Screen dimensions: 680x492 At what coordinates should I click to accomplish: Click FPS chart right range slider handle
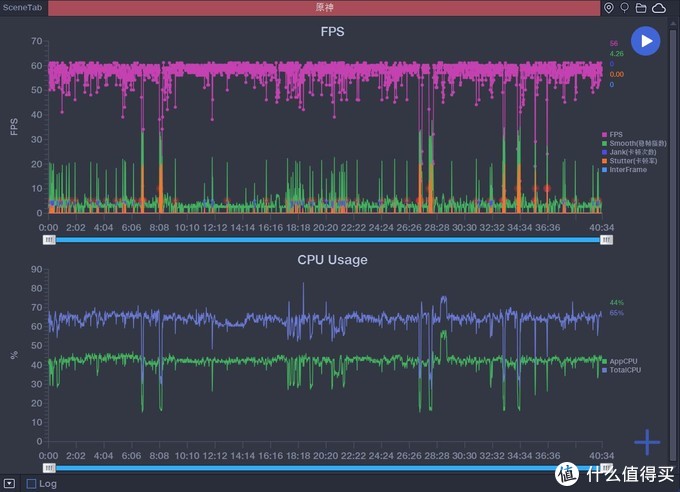pyautogui.click(x=605, y=239)
